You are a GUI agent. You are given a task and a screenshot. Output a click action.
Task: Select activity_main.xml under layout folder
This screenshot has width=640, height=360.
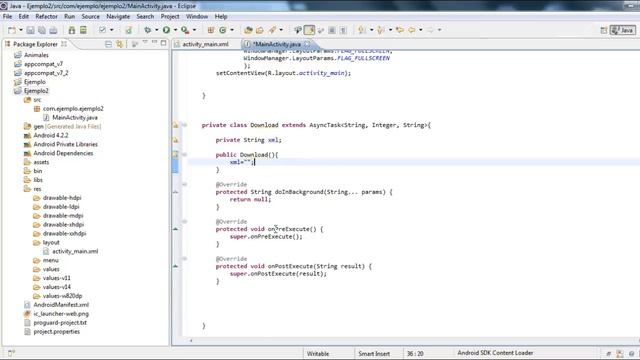point(75,251)
